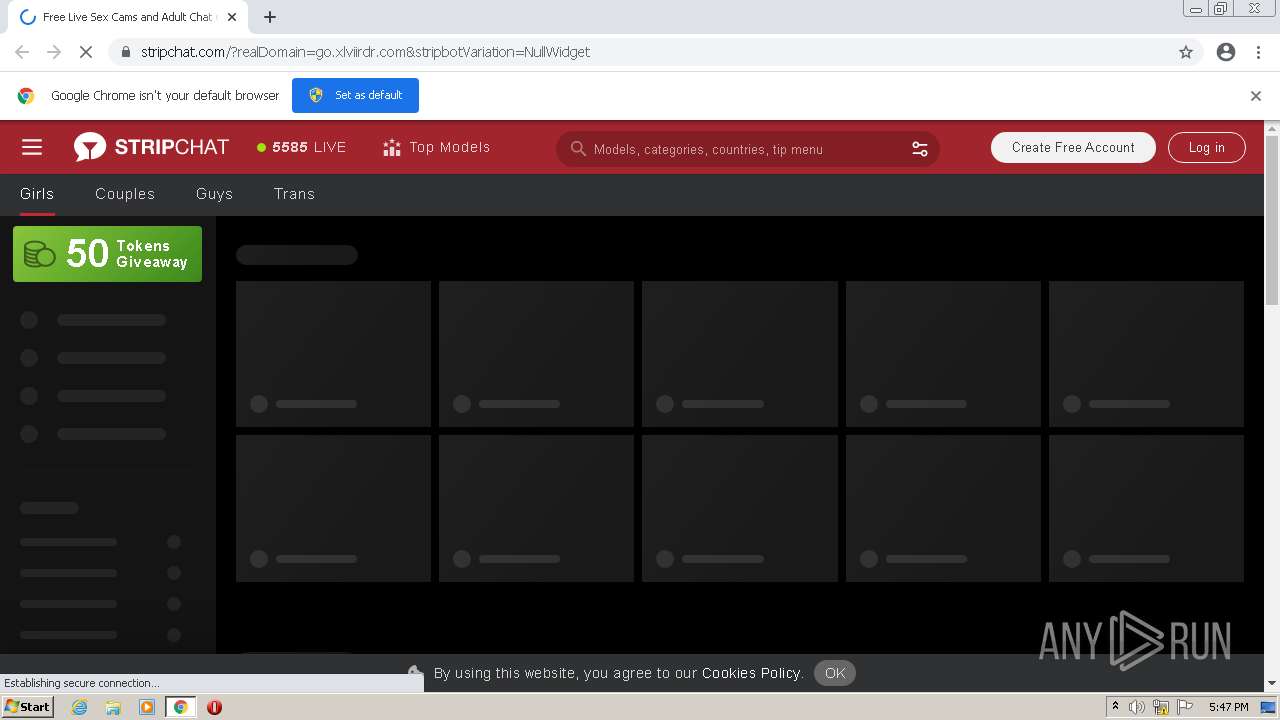Open the red antivirus taskbar icon
The width and height of the screenshot is (1280, 720).
[214, 707]
